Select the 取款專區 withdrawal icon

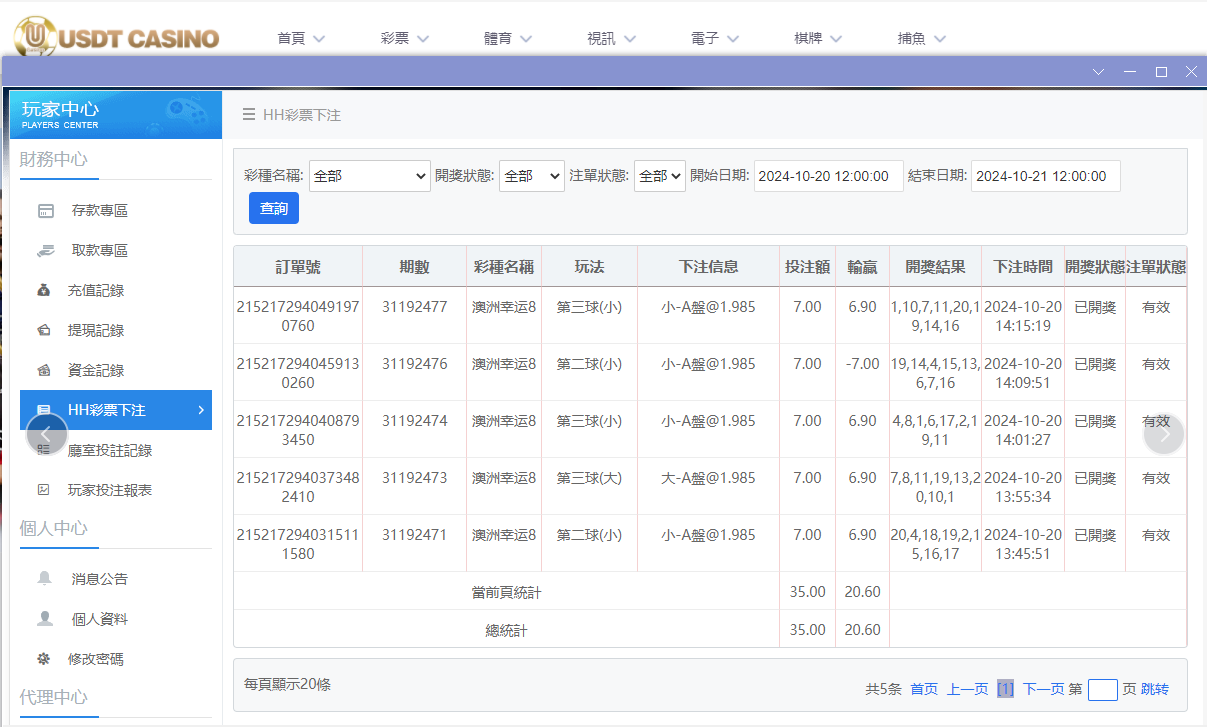[47, 250]
